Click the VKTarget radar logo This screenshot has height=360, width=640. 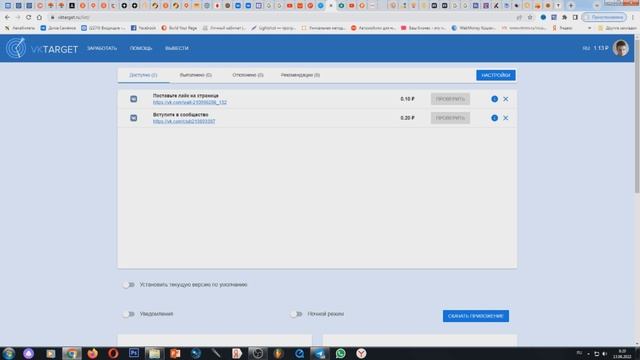click(16, 48)
